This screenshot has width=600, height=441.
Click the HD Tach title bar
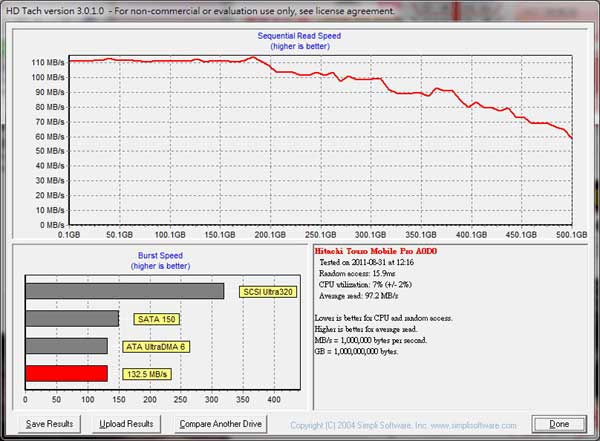[200, 9]
